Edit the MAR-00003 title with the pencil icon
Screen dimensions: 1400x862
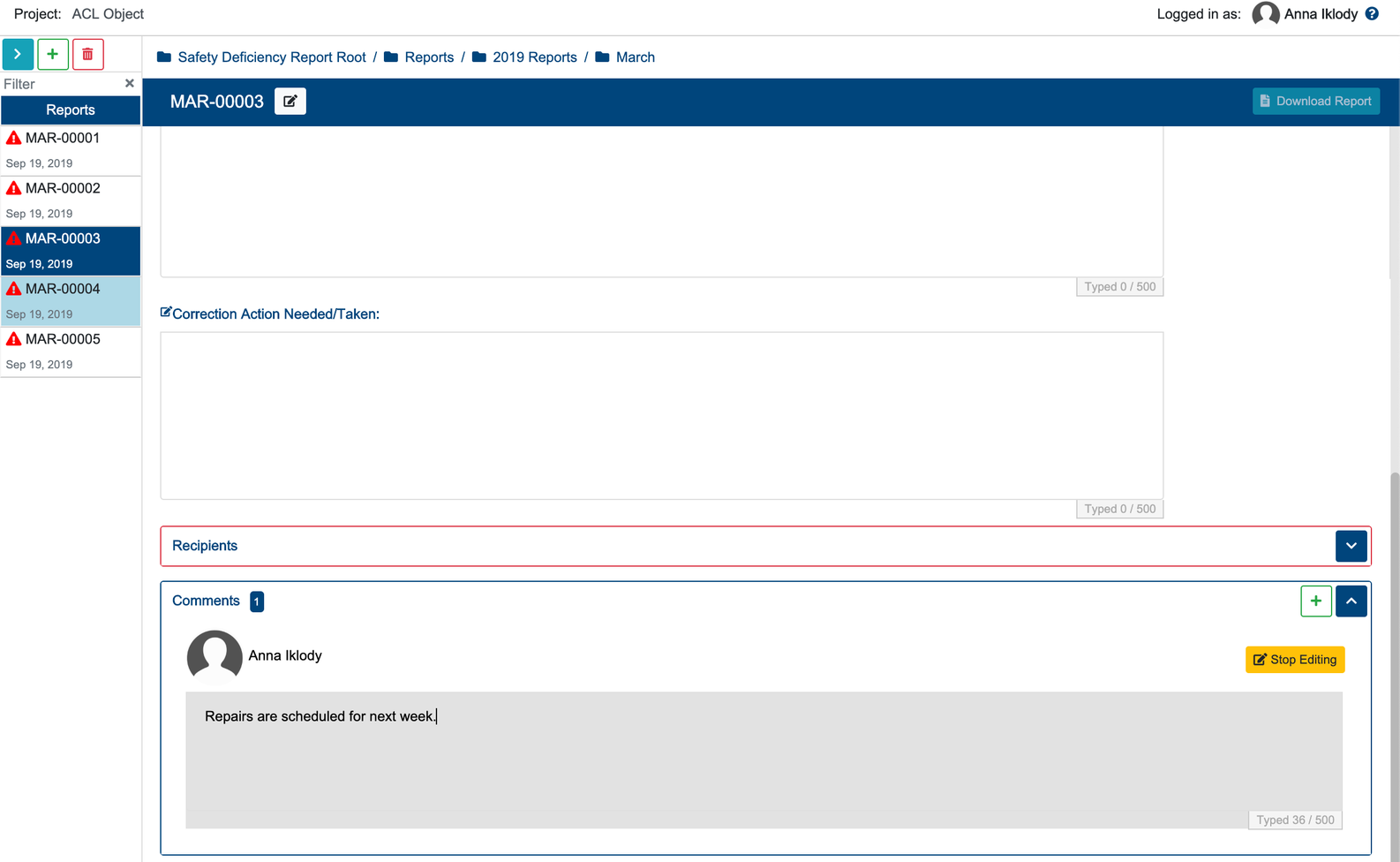click(290, 102)
